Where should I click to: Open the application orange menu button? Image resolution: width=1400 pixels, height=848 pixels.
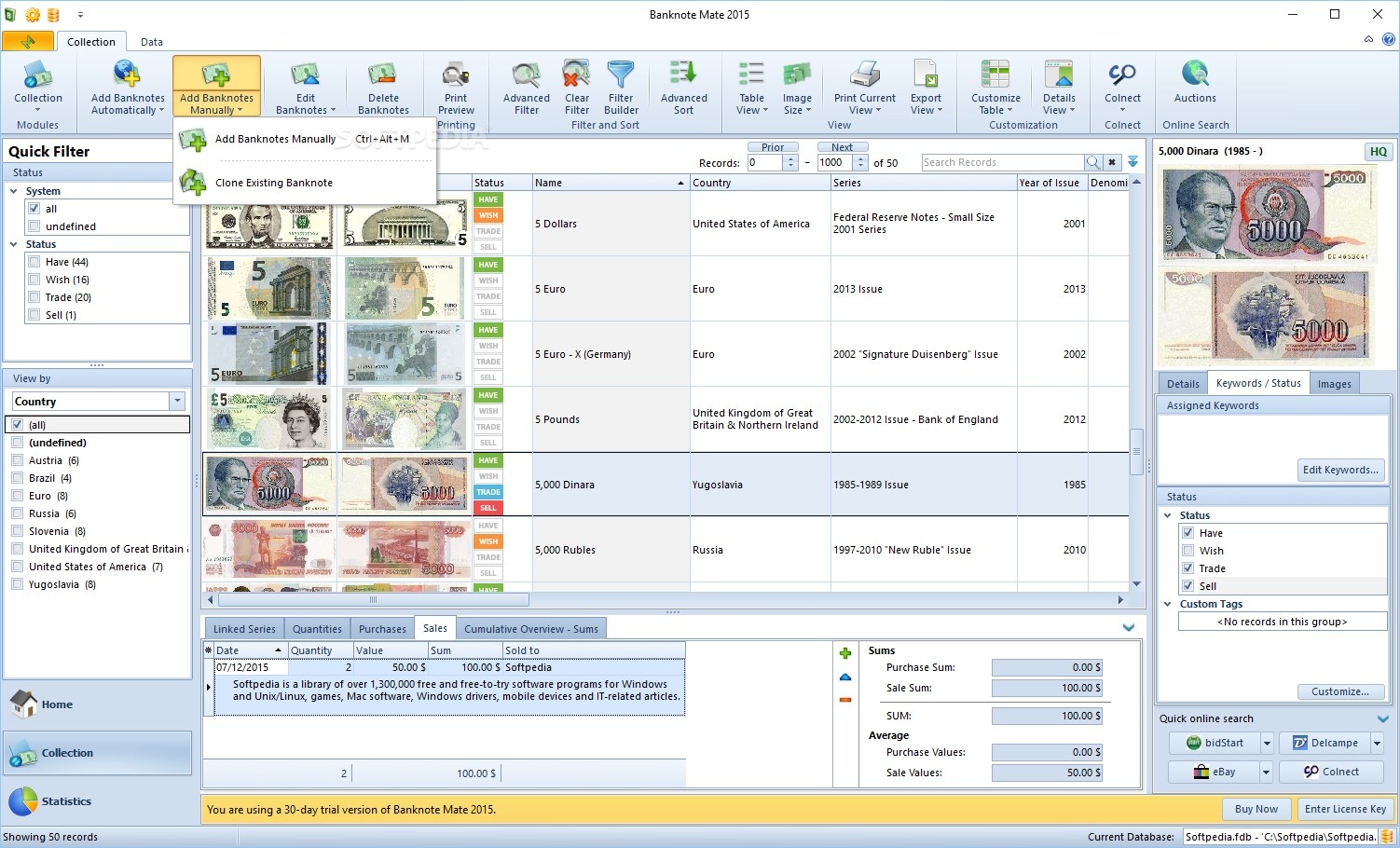click(x=28, y=41)
